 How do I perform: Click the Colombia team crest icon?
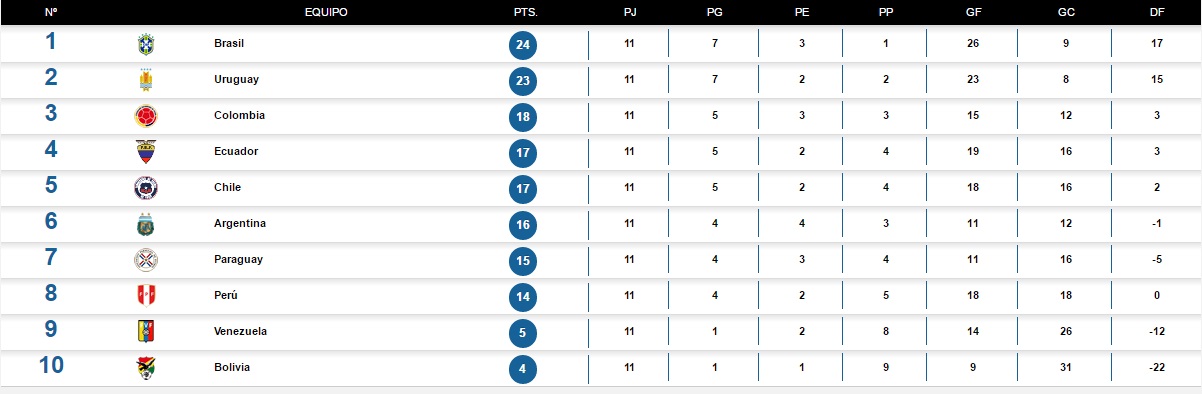tap(146, 116)
